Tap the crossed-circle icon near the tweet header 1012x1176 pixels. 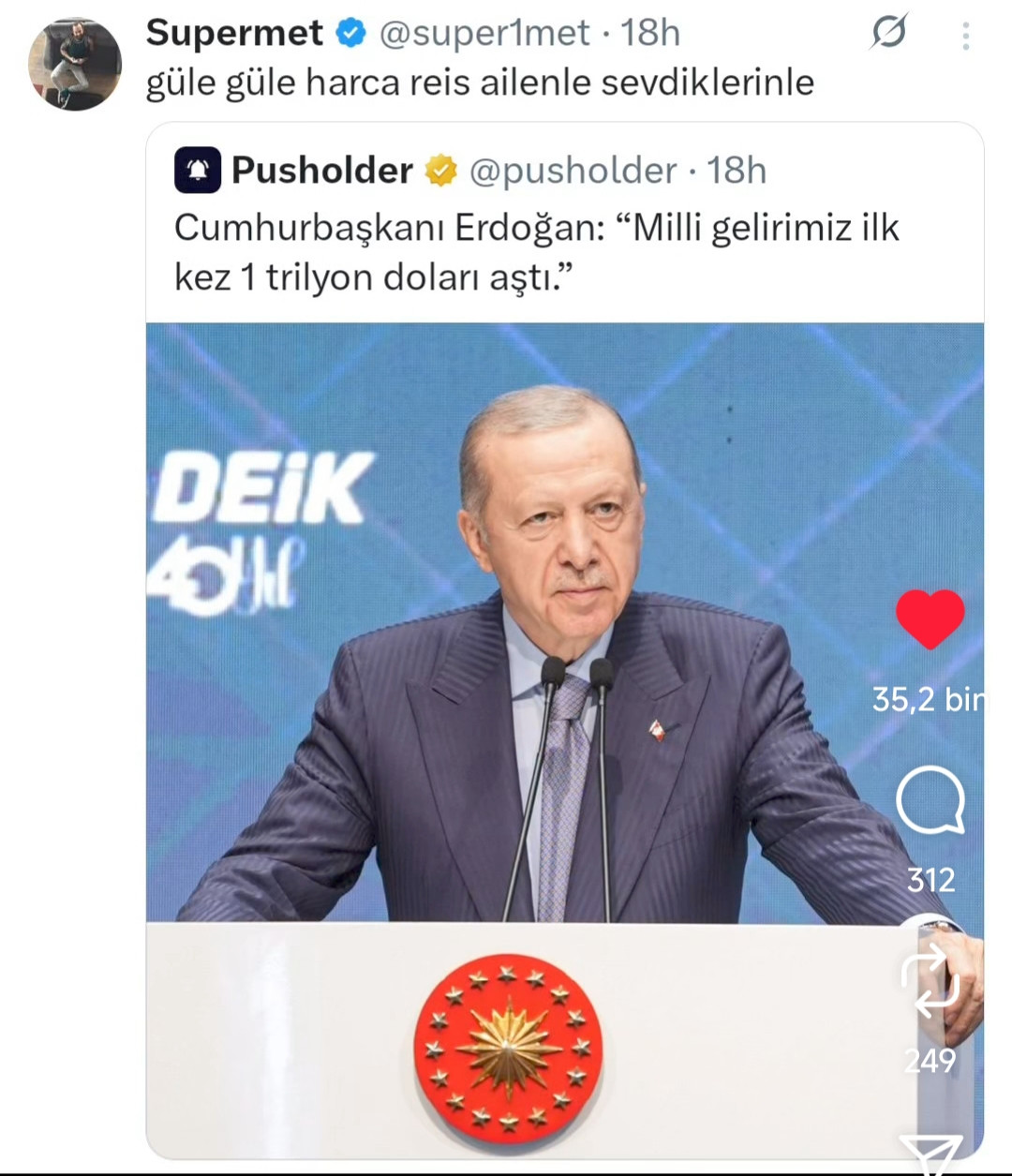pyautogui.click(x=888, y=34)
